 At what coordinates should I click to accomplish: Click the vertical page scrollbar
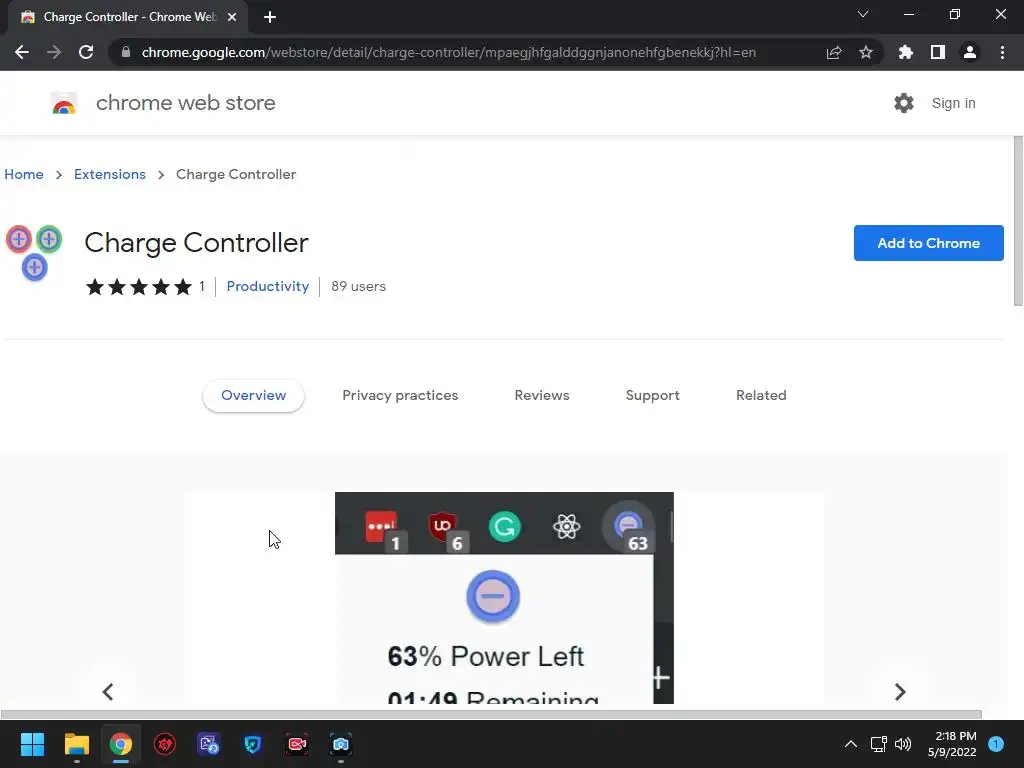1018,221
